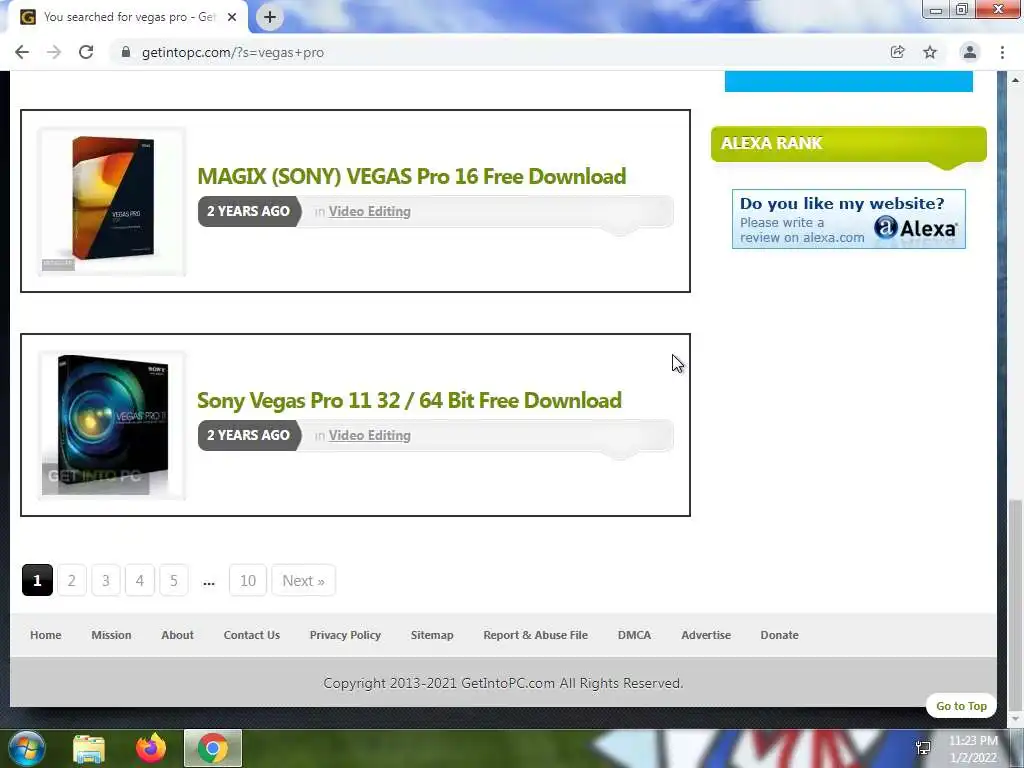Open the share page icon in address bar

click(x=897, y=52)
